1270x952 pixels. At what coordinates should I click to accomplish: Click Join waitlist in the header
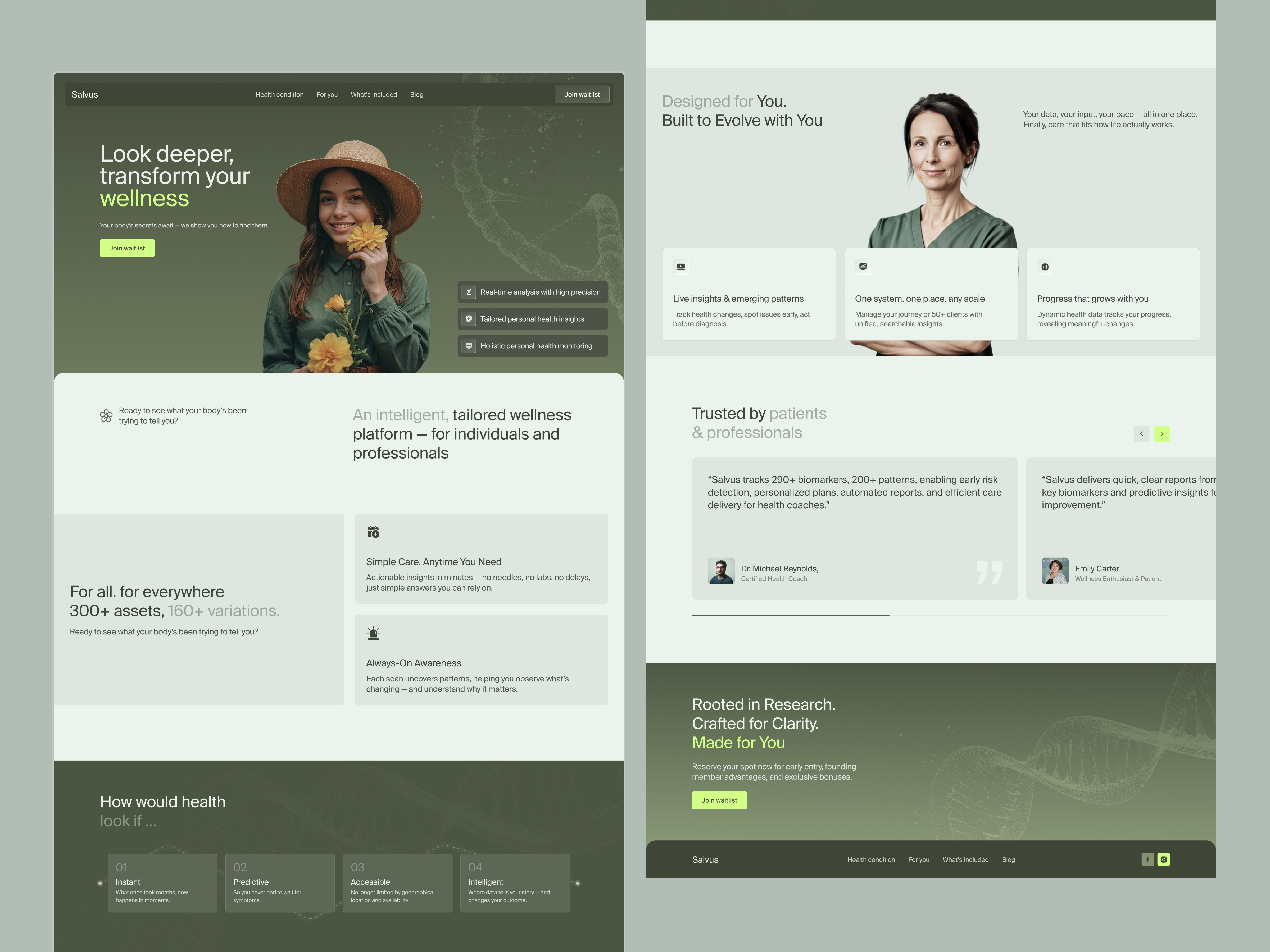(582, 94)
